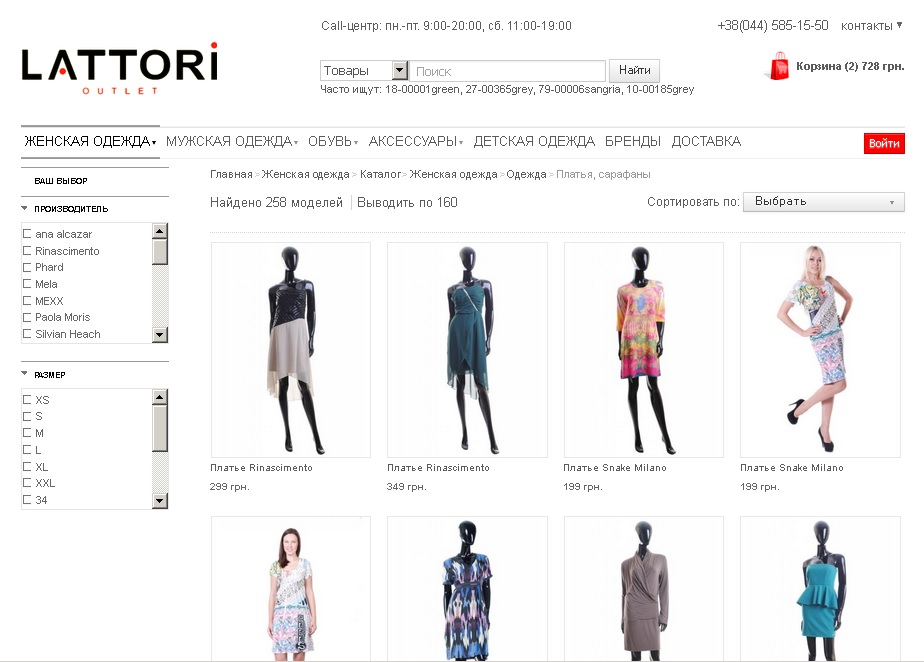Check the Rinascimento manufacturer checkbox

(x=27, y=251)
